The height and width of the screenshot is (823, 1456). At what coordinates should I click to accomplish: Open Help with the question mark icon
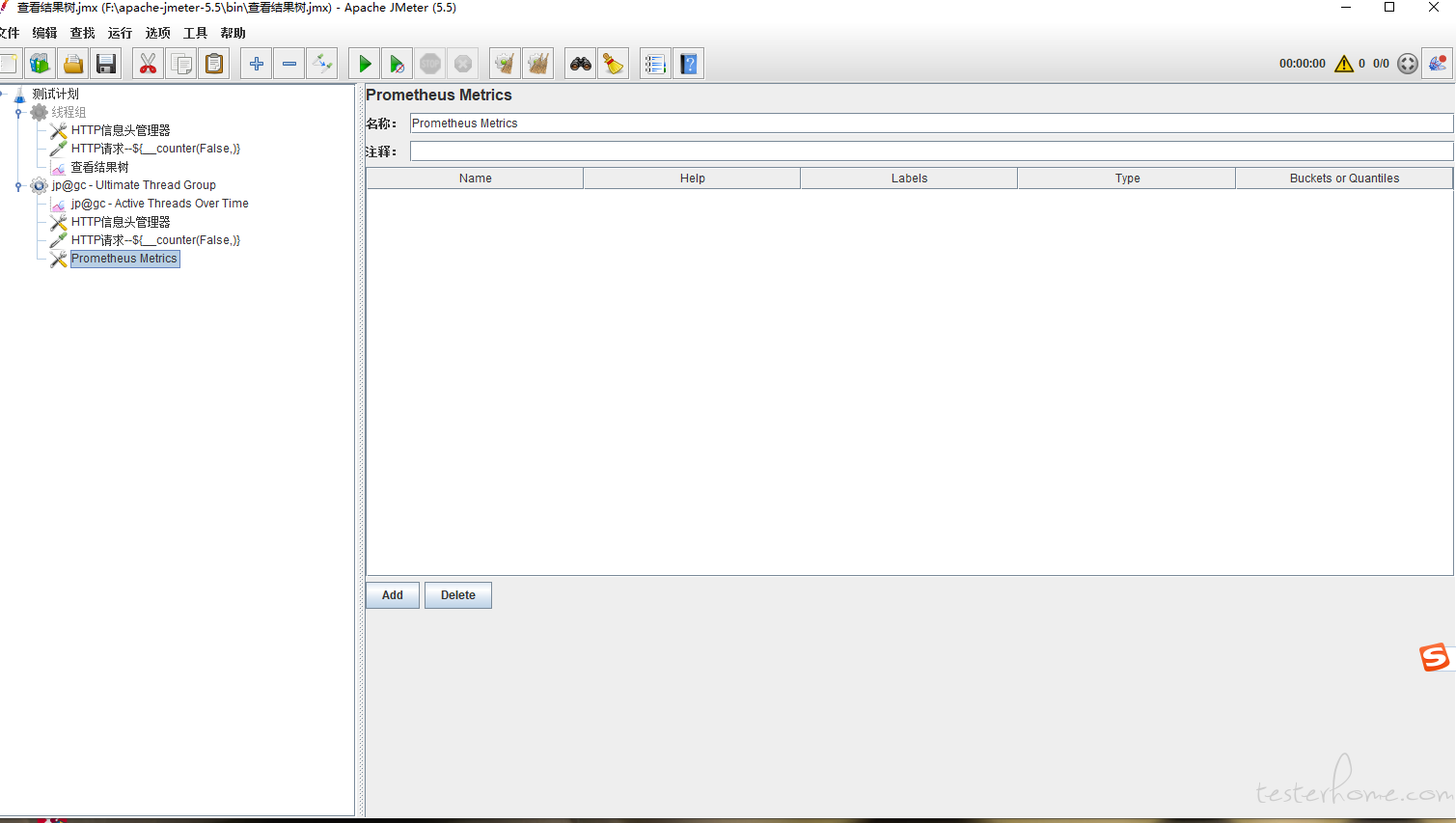click(688, 64)
